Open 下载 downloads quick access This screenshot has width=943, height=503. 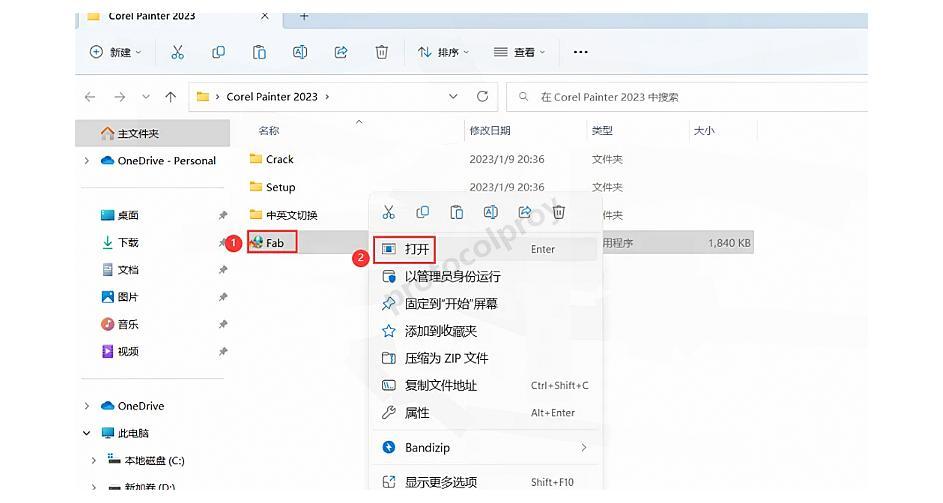click(120, 242)
